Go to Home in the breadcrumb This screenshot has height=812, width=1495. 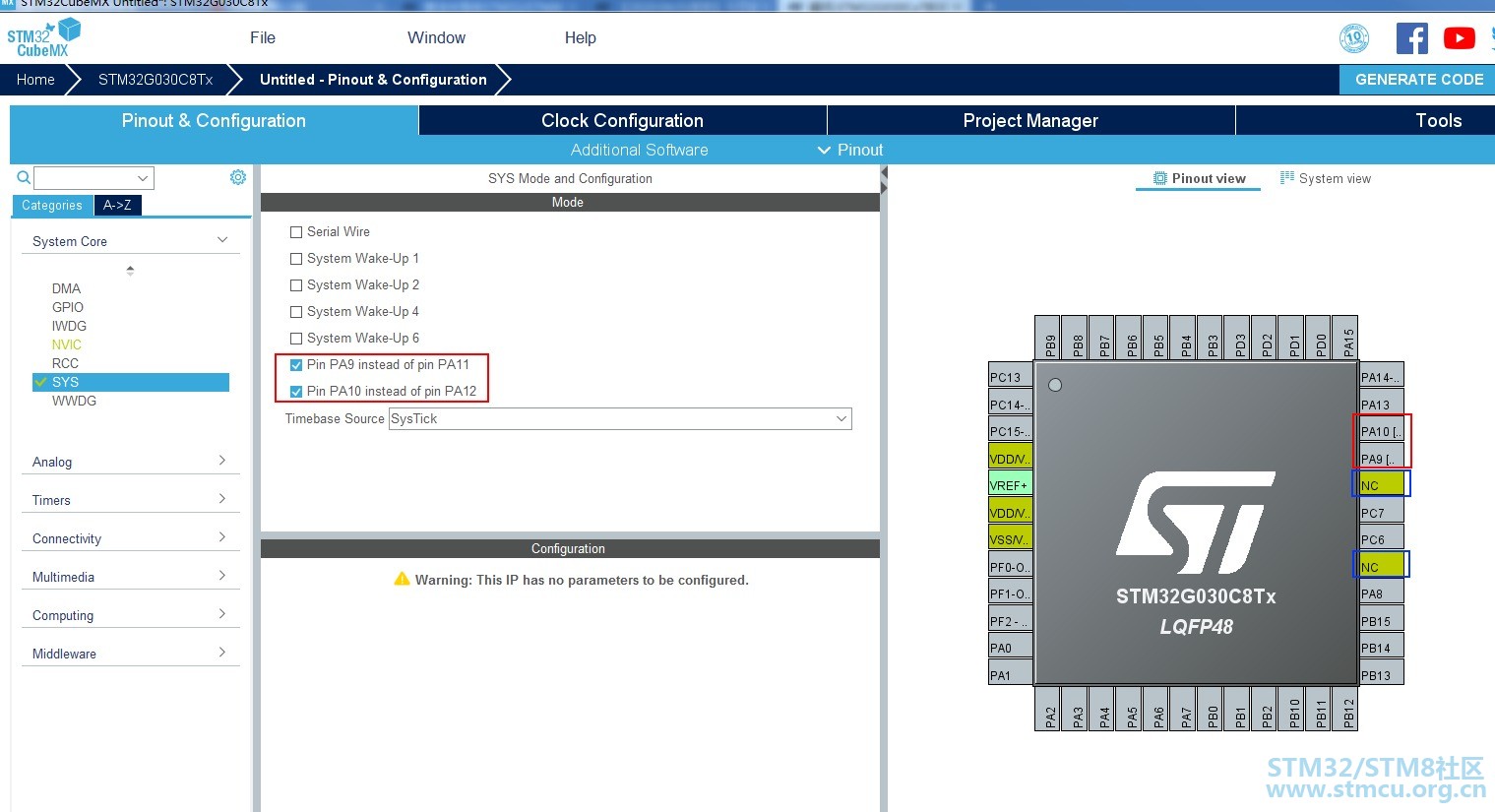(35, 80)
